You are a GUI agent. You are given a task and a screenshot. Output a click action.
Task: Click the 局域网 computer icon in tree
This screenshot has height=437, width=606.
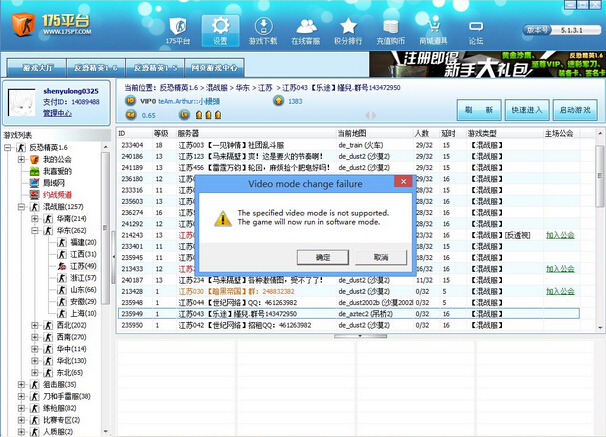[34, 183]
